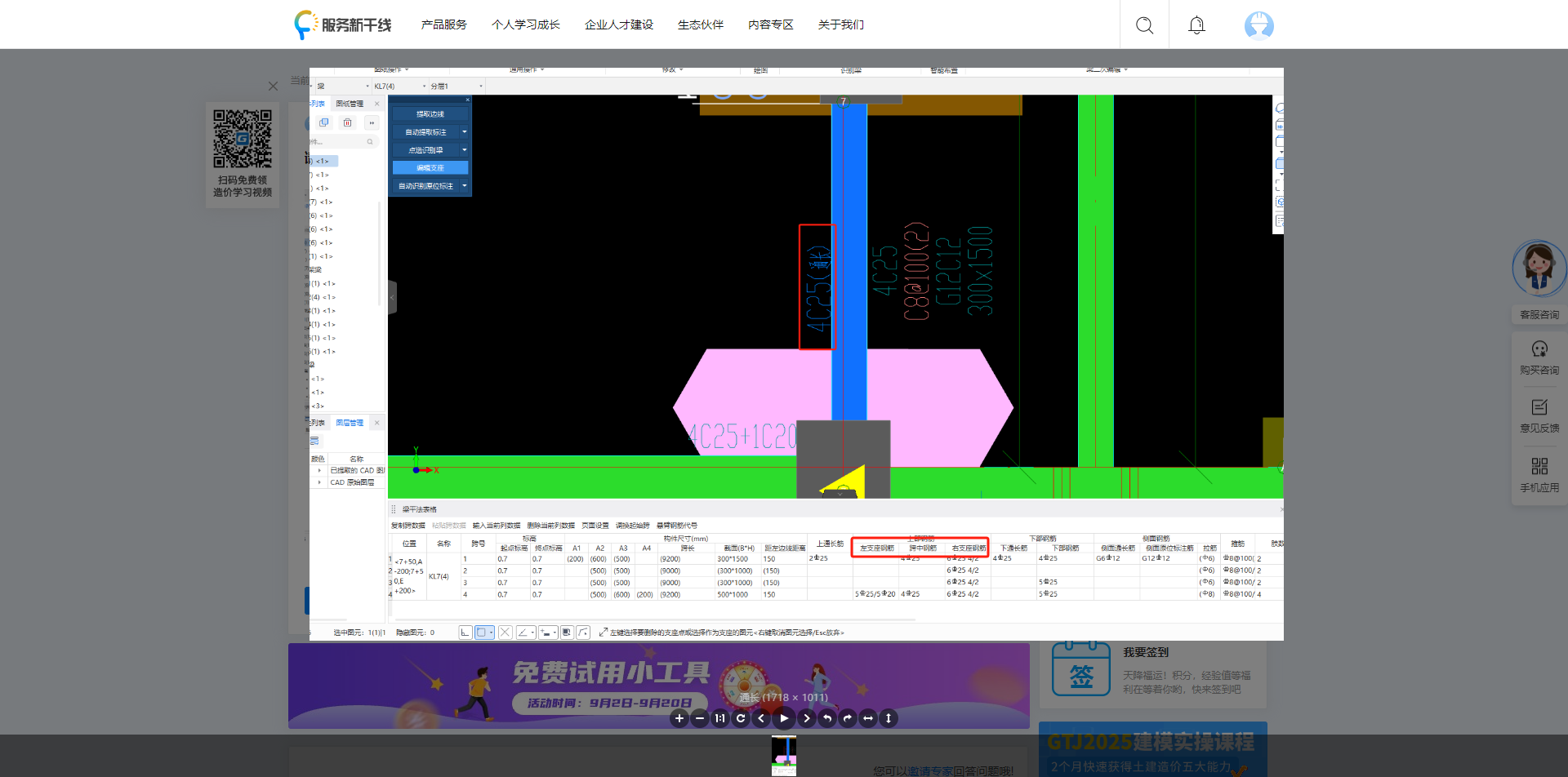Zoom out with the viewer minus button
Screen dimensions: 1568x777
pos(700,718)
